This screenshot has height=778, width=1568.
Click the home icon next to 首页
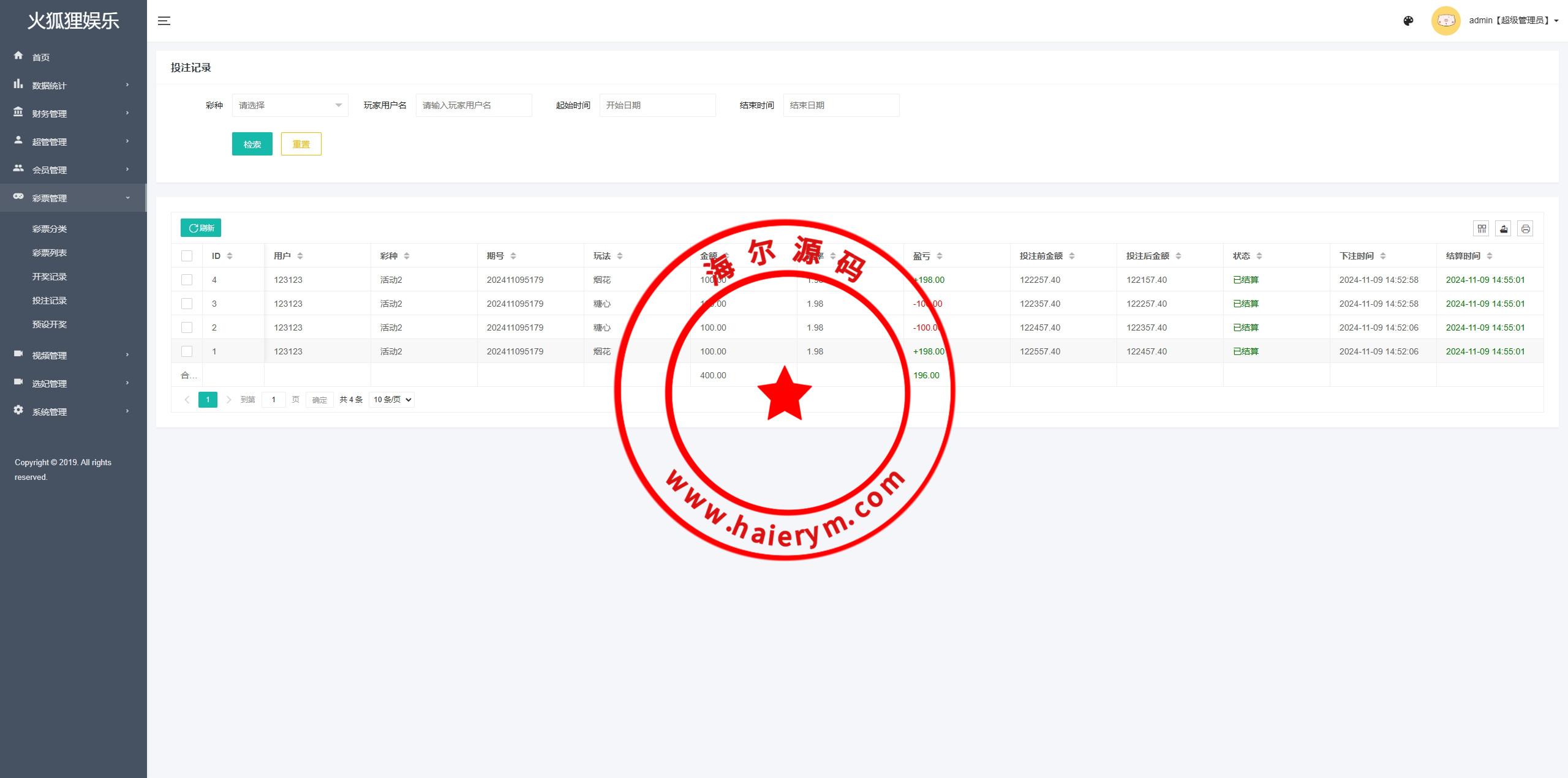click(18, 56)
